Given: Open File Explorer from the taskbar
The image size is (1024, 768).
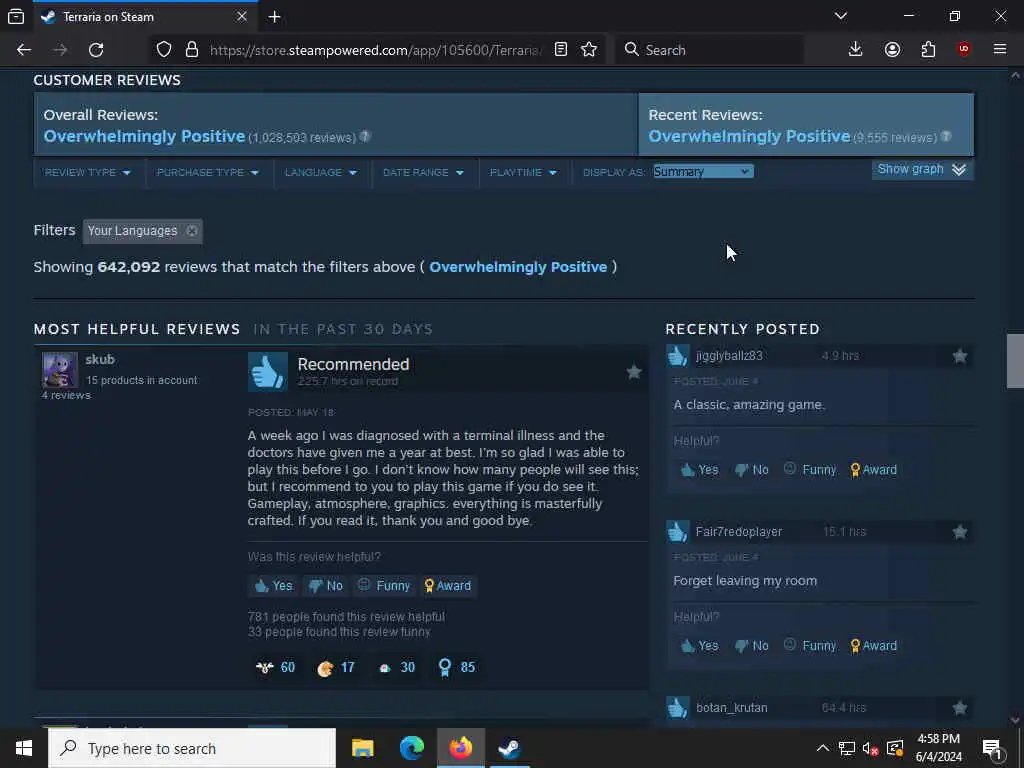Looking at the screenshot, I should point(362,748).
